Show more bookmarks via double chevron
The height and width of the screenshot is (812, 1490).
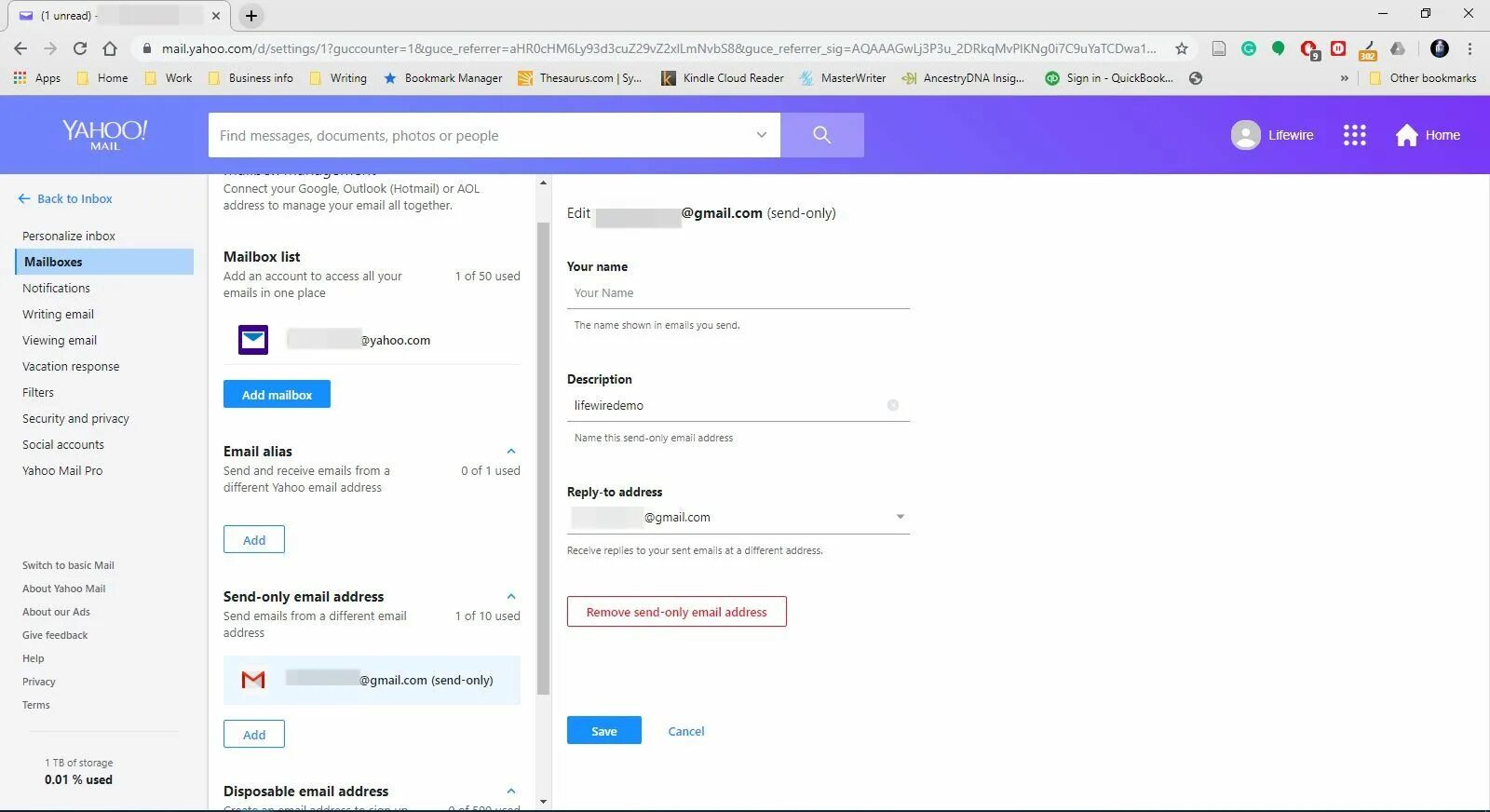pyautogui.click(x=1344, y=78)
